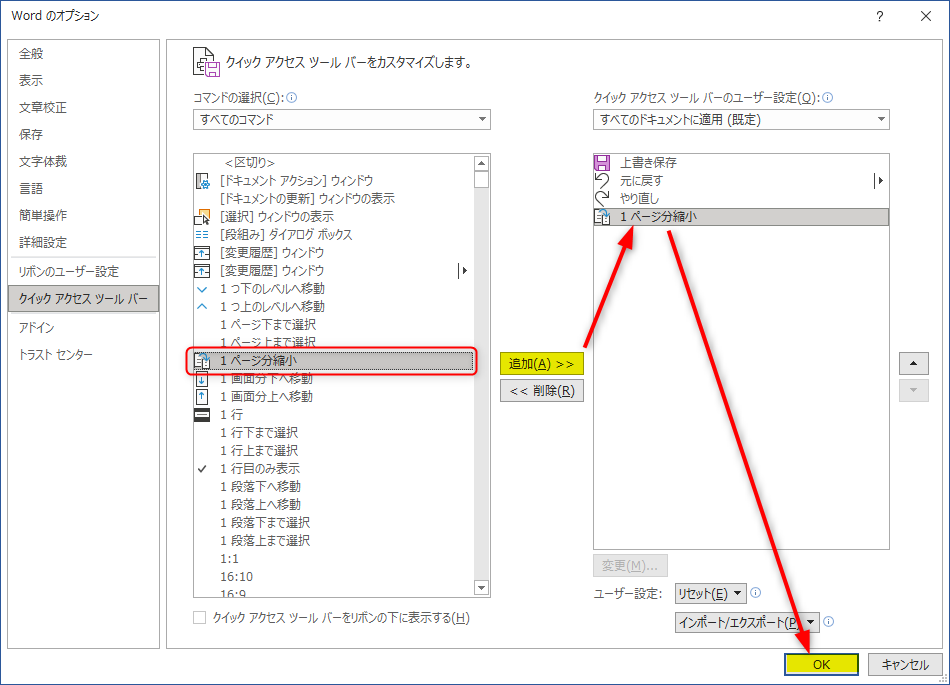Viewport: 950px width, 685px height.
Task: Click the help question mark icon
Action: [880, 16]
